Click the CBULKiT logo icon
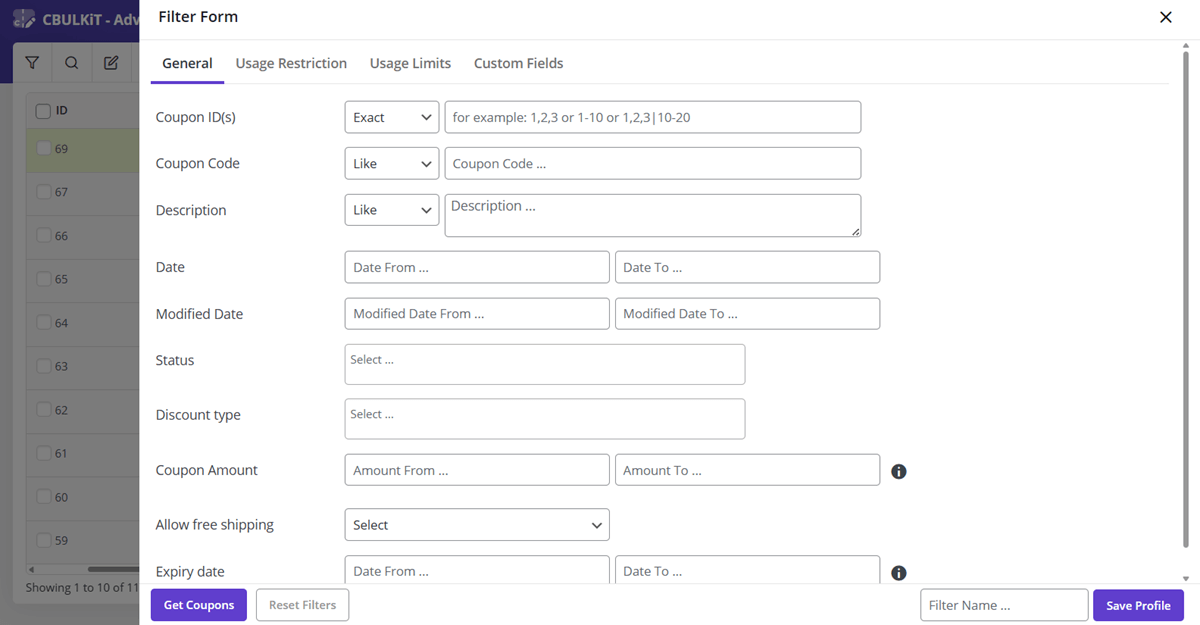 [x=22, y=17]
